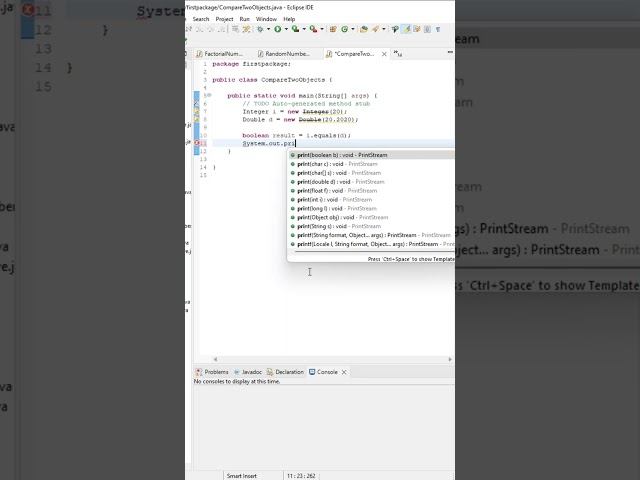Viewport: 640px width, 480px height.
Task: Click the cursor position 11 : 23 : 262
Action: [x=301, y=476]
